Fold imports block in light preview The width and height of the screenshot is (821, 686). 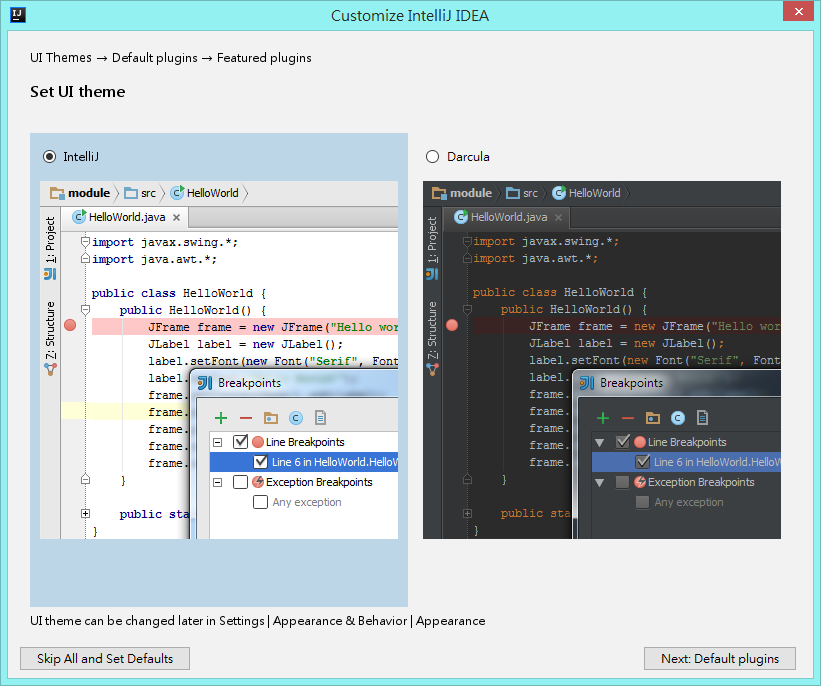(x=85, y=242)
